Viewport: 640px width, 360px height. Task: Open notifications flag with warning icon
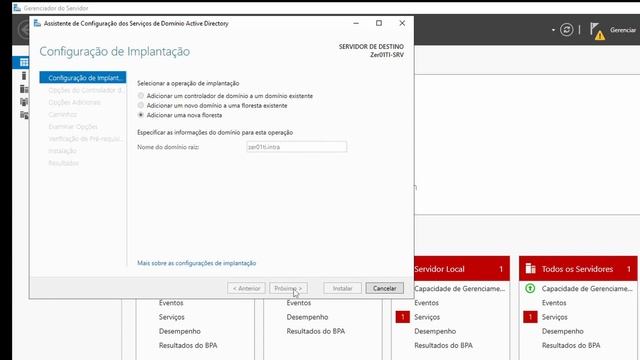(597, 31)
